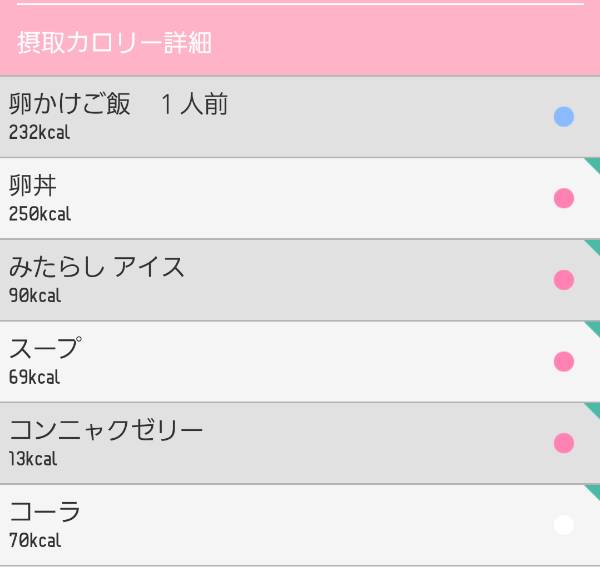Click the 摂取カロリー詳細 header
Screen dimensions: 600x567
114,42
